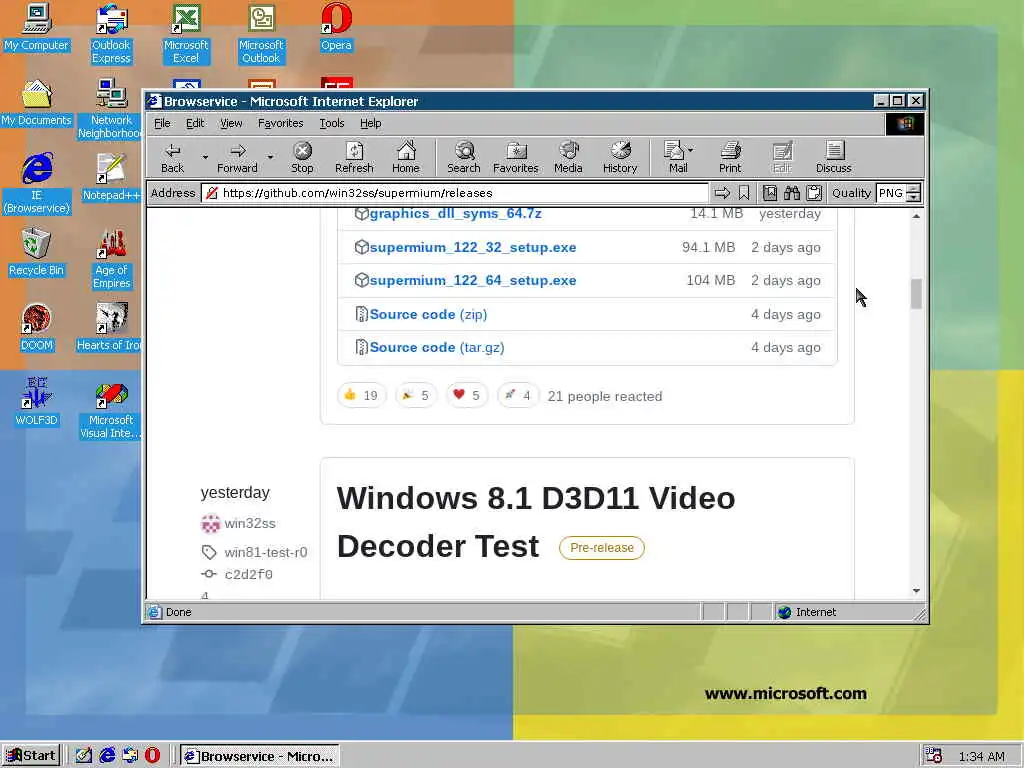Open the win81-test-r0 tag link
Viewport: 1024px width, 768px height.
point(266,552)
